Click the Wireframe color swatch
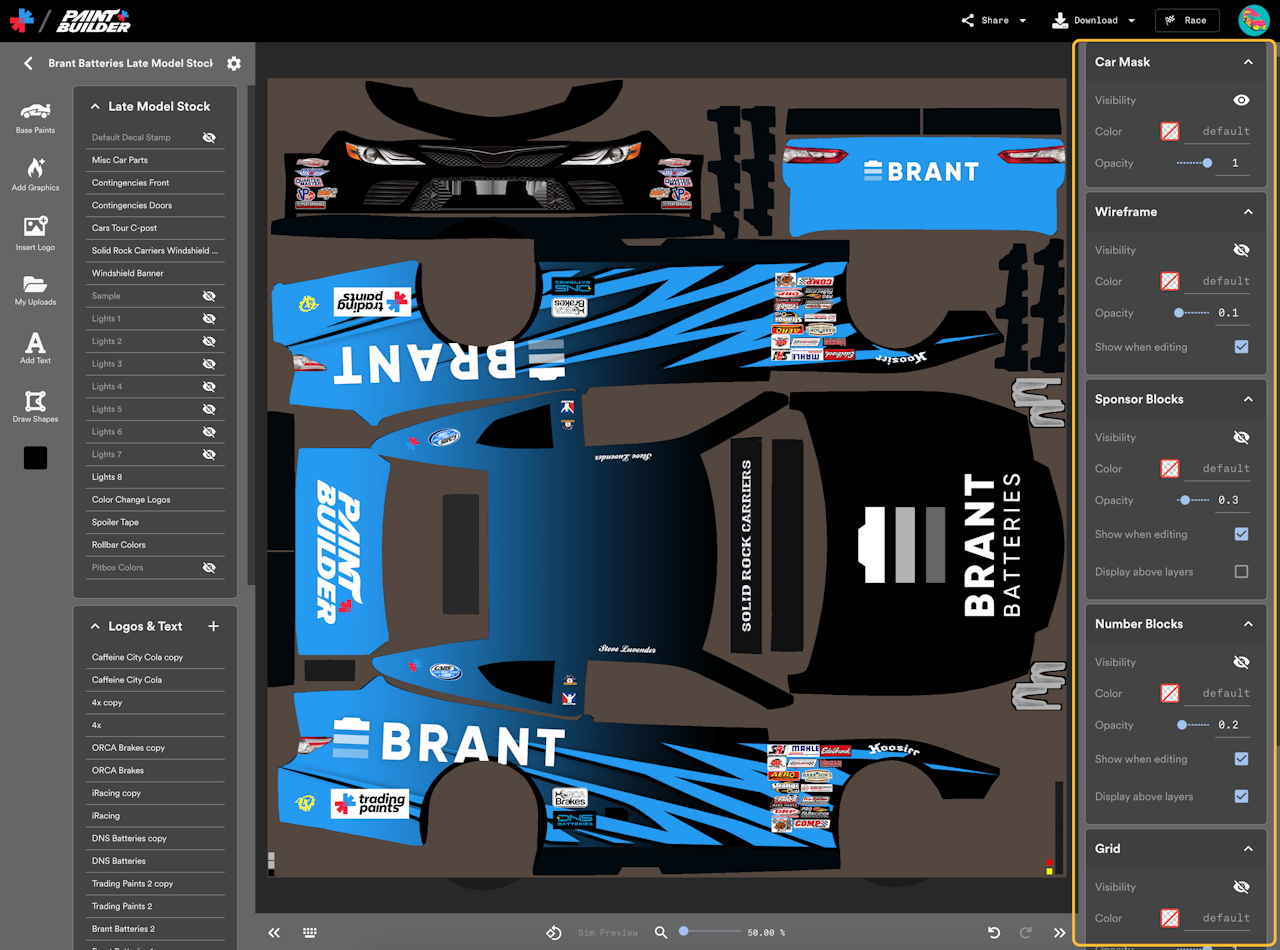The image size is (1280, 950). (x=1169, y=281)
